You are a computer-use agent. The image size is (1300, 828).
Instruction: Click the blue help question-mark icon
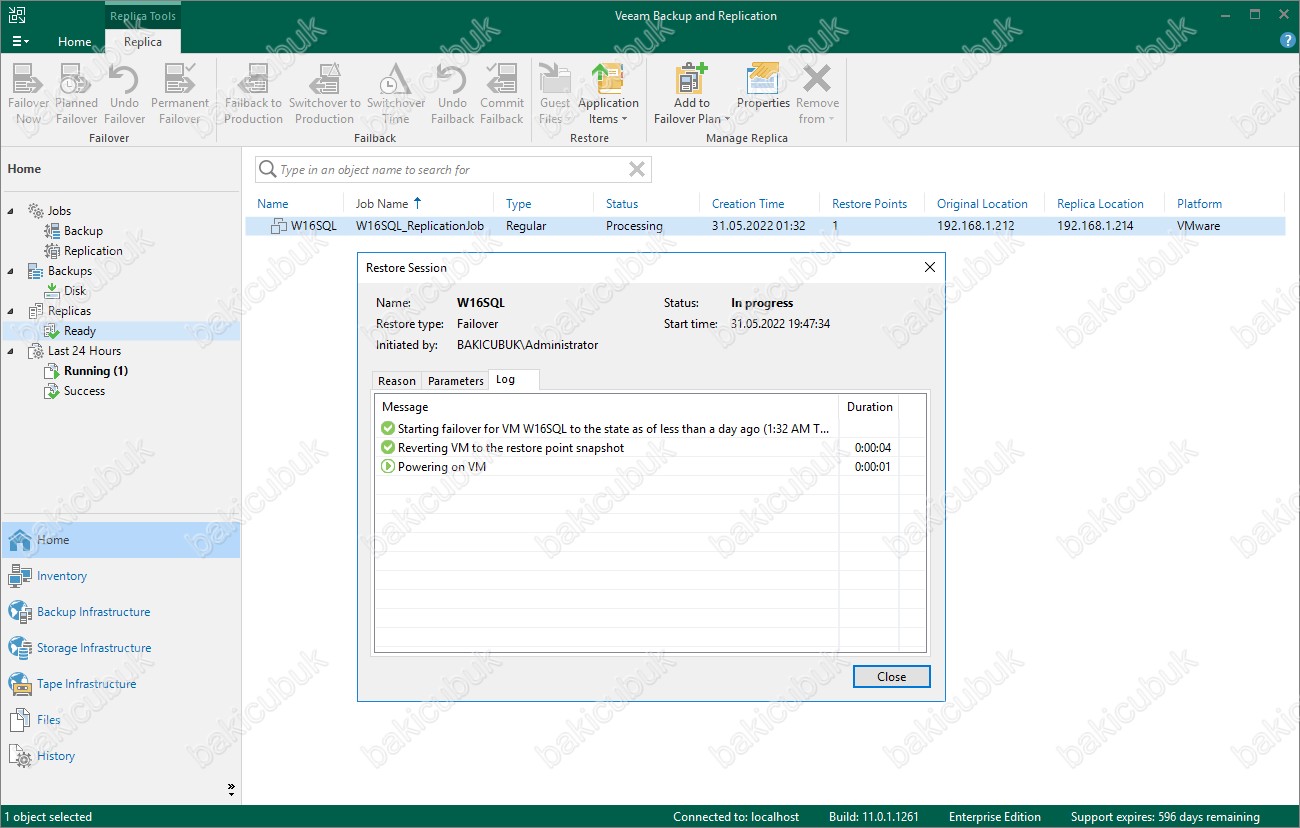coord(1288,41)
